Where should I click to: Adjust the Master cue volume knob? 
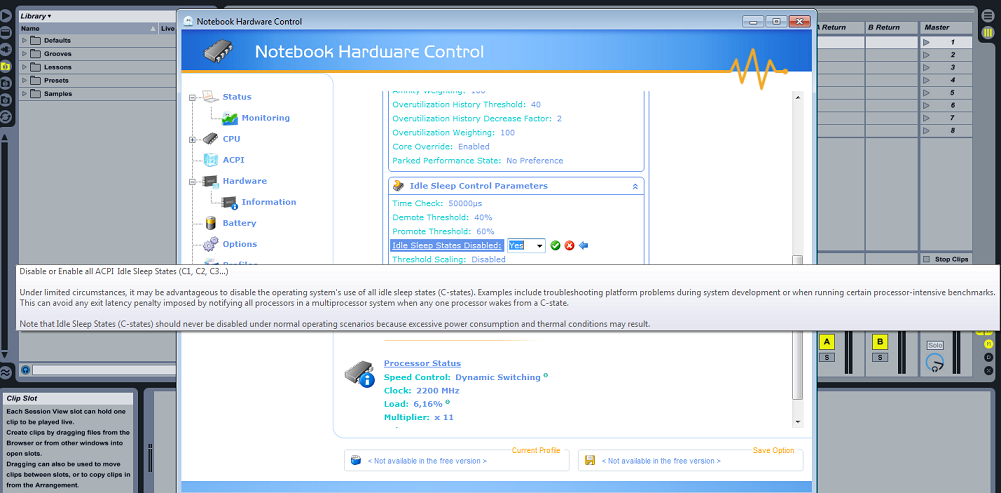tap(934, 364)
